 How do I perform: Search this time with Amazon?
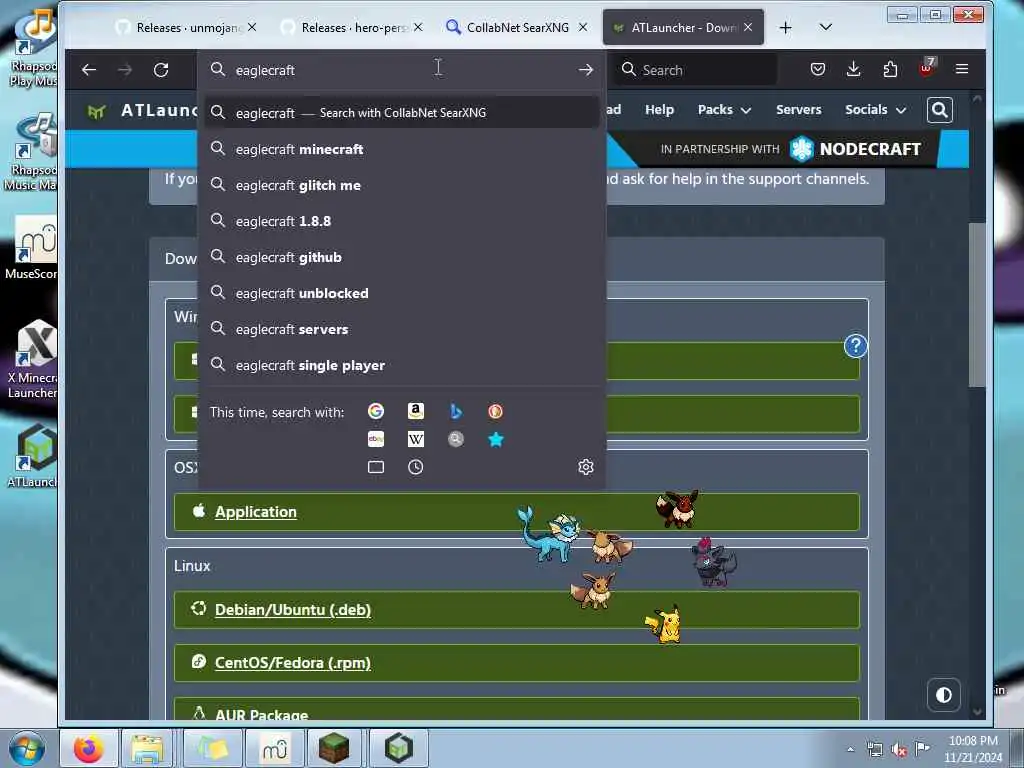[x=415, y=411]
